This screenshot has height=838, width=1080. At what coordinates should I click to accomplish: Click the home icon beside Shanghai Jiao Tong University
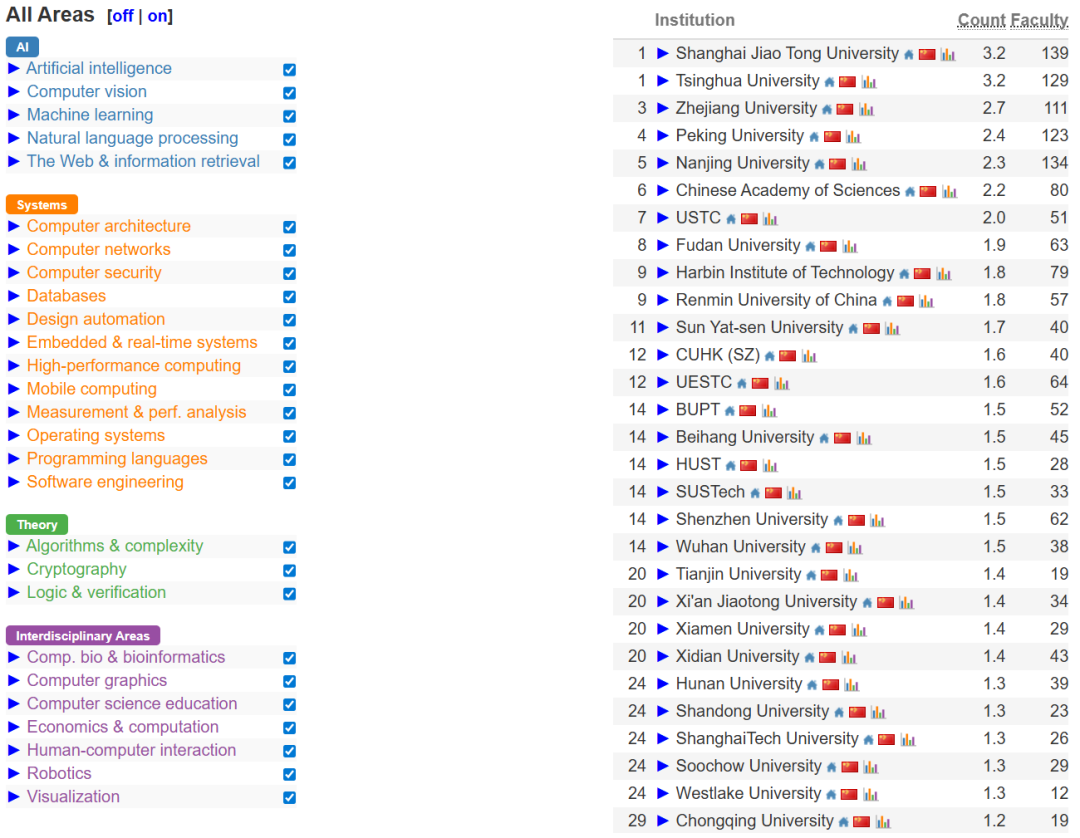tap(907, 53)
